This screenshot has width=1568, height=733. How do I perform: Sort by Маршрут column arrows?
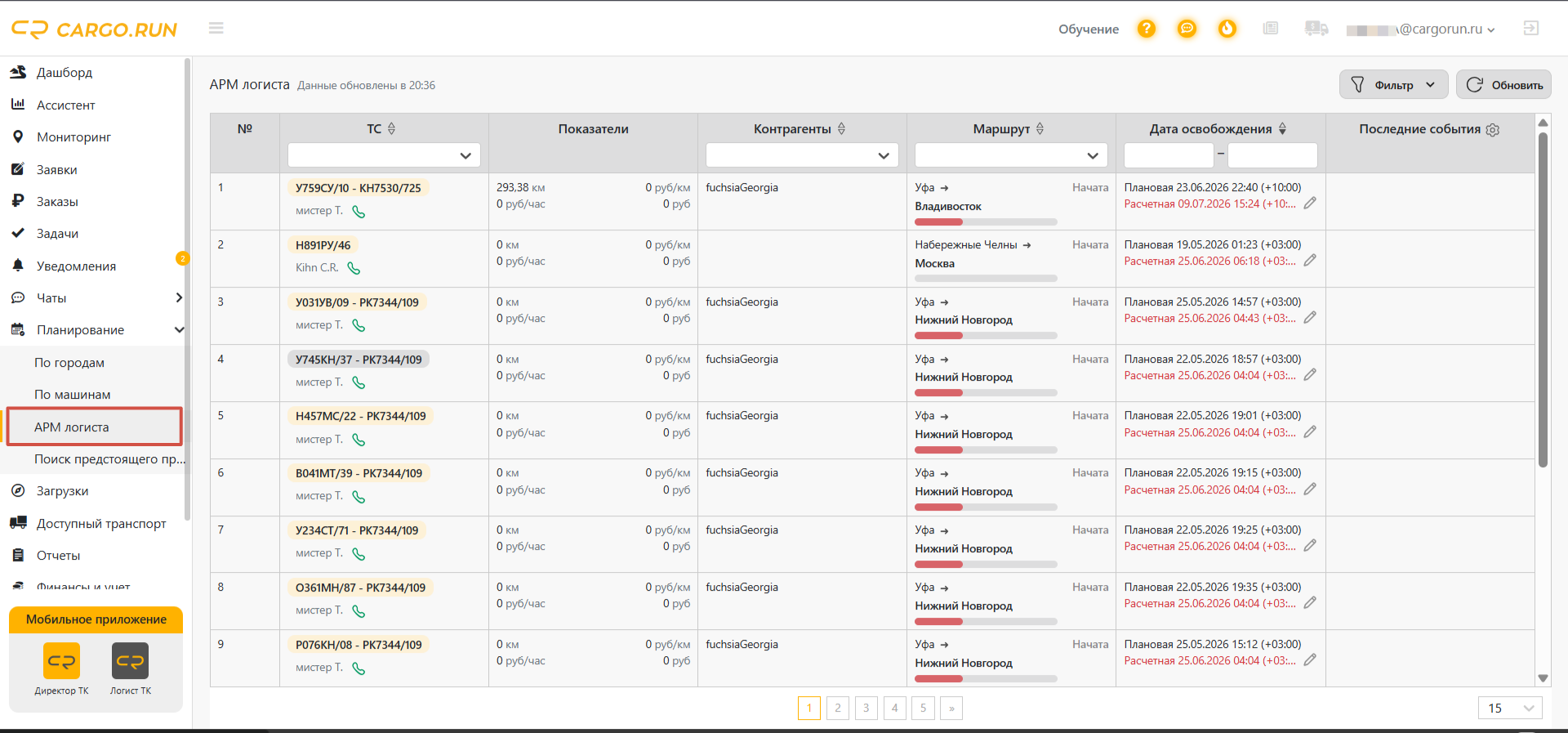click(x=1040, y=129)
